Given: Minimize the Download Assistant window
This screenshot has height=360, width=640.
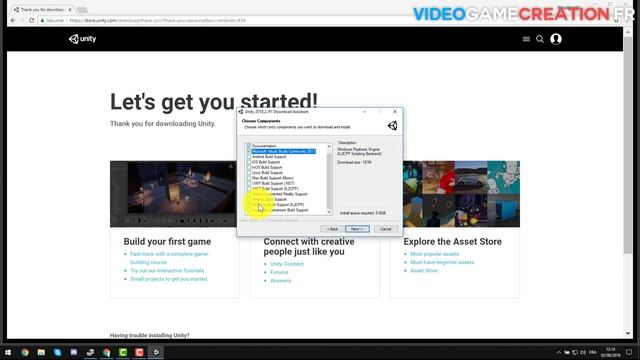Looking at the screenshot, I should tap(364, 112).
